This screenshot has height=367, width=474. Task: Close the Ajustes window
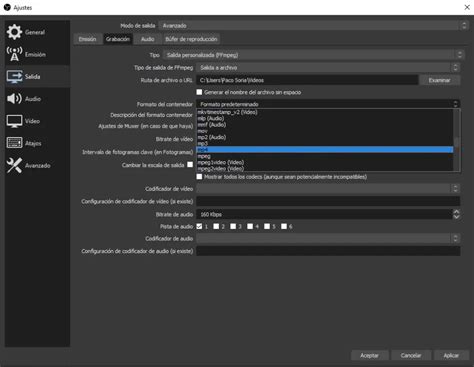tap(467, 7)
